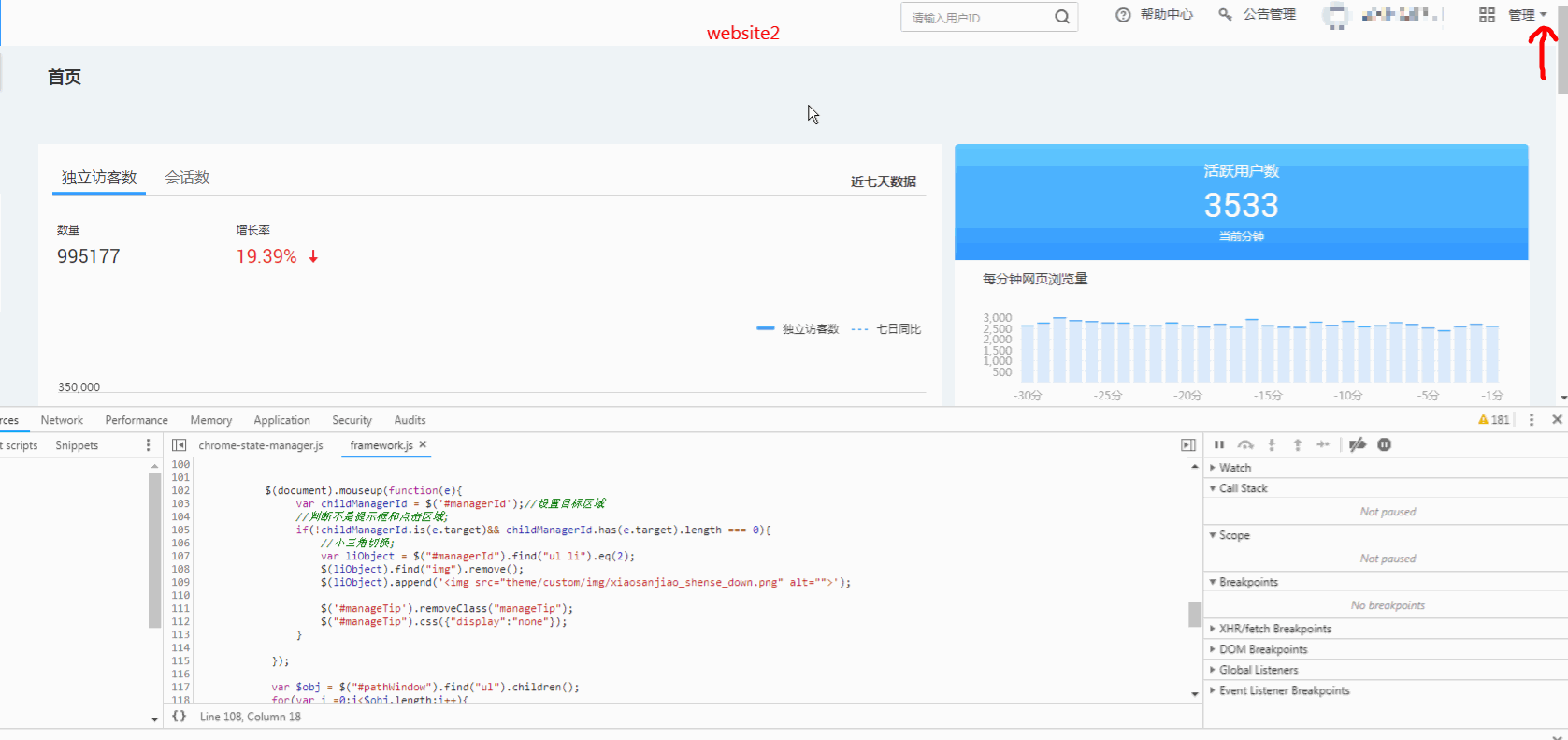Open the navigator three-dot more options menu

pos(148,445)
